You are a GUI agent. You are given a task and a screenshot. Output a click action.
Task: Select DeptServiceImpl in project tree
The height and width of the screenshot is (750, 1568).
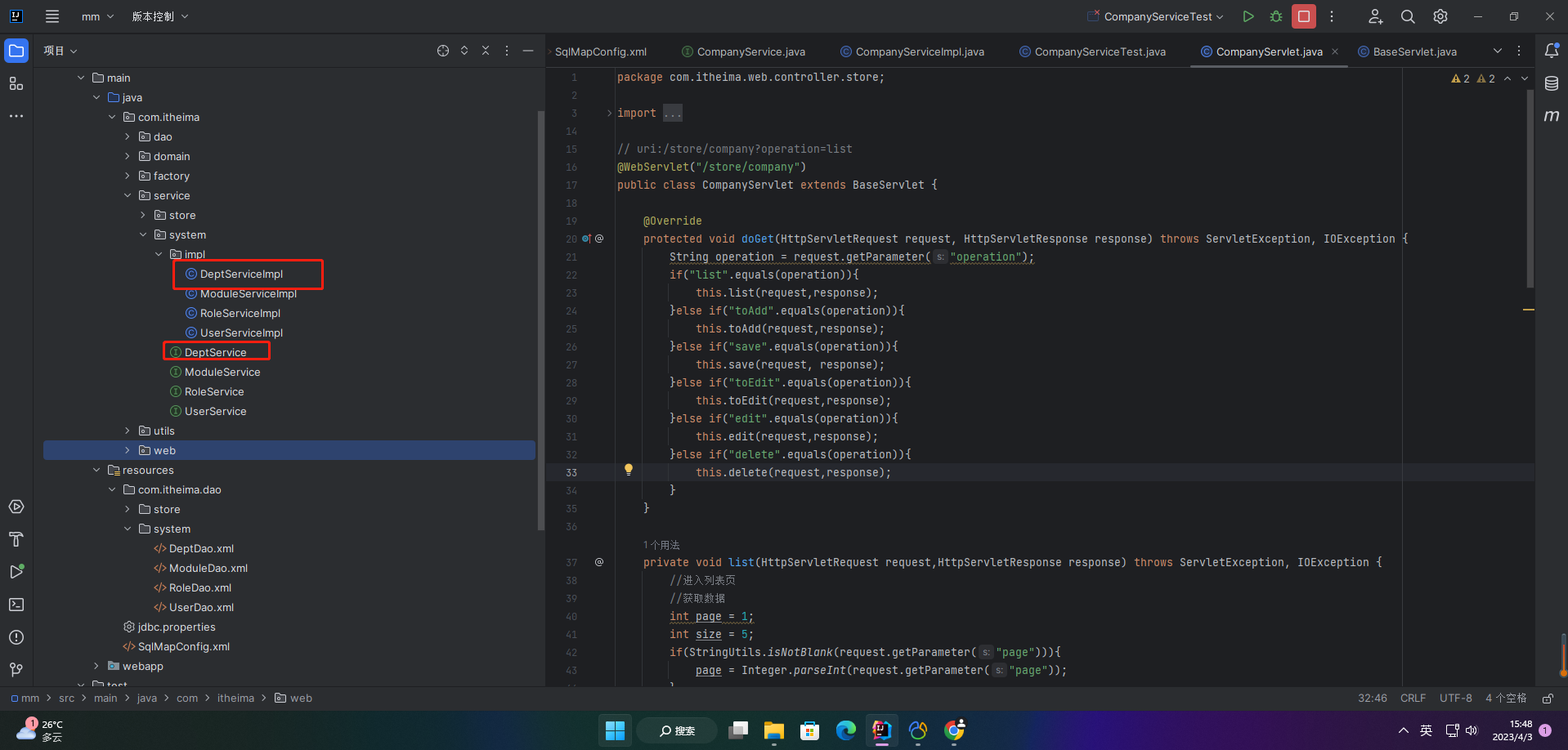point(242,274)
